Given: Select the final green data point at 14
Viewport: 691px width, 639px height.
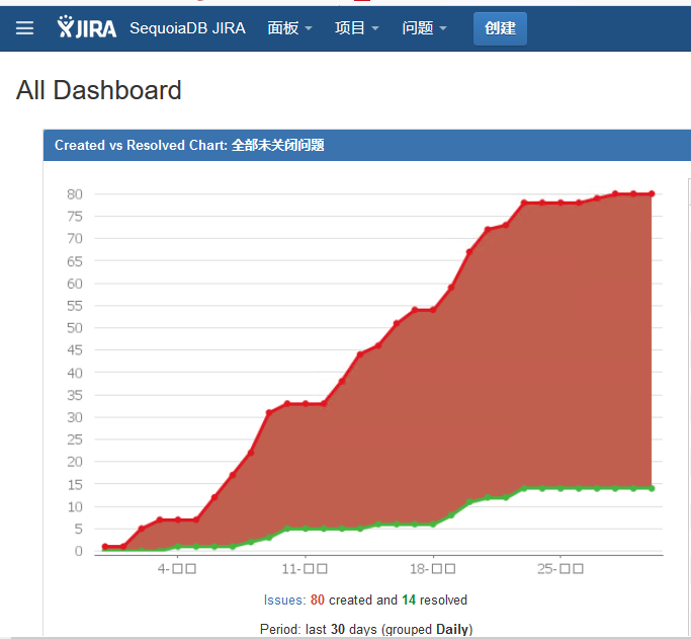Looking at the screenshot, I should pos(651,488).
